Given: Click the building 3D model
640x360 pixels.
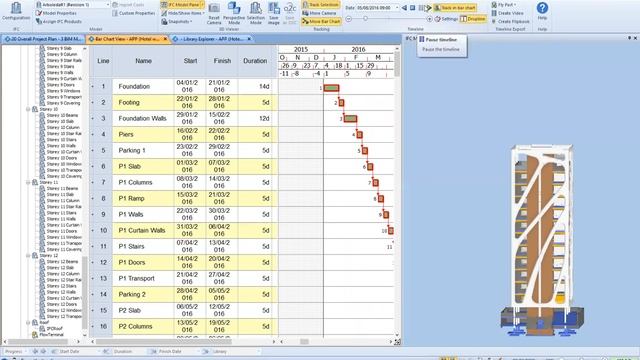Looking at the screenshot, I should pos(542,240).
